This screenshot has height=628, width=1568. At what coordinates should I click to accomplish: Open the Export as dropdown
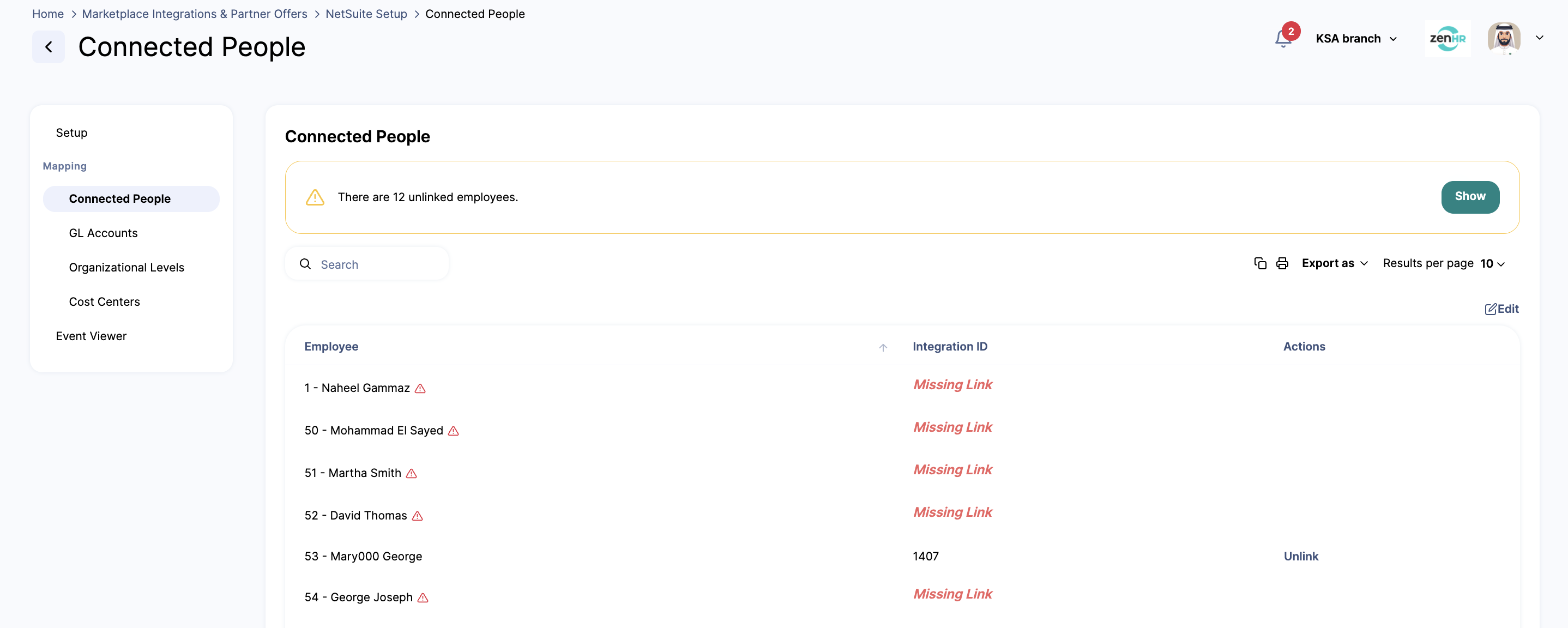1334,263
